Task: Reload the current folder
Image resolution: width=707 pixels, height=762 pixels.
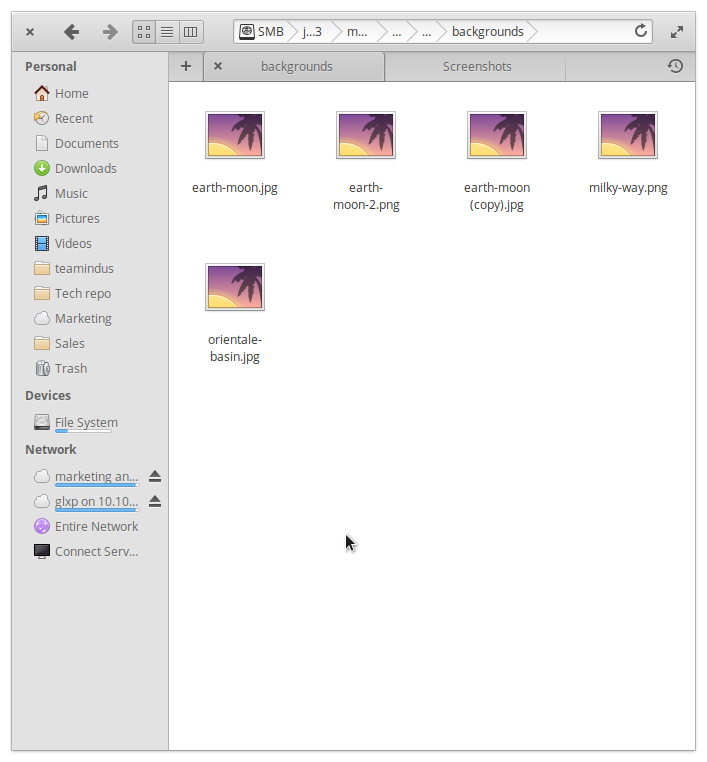Action: point(641,31)
